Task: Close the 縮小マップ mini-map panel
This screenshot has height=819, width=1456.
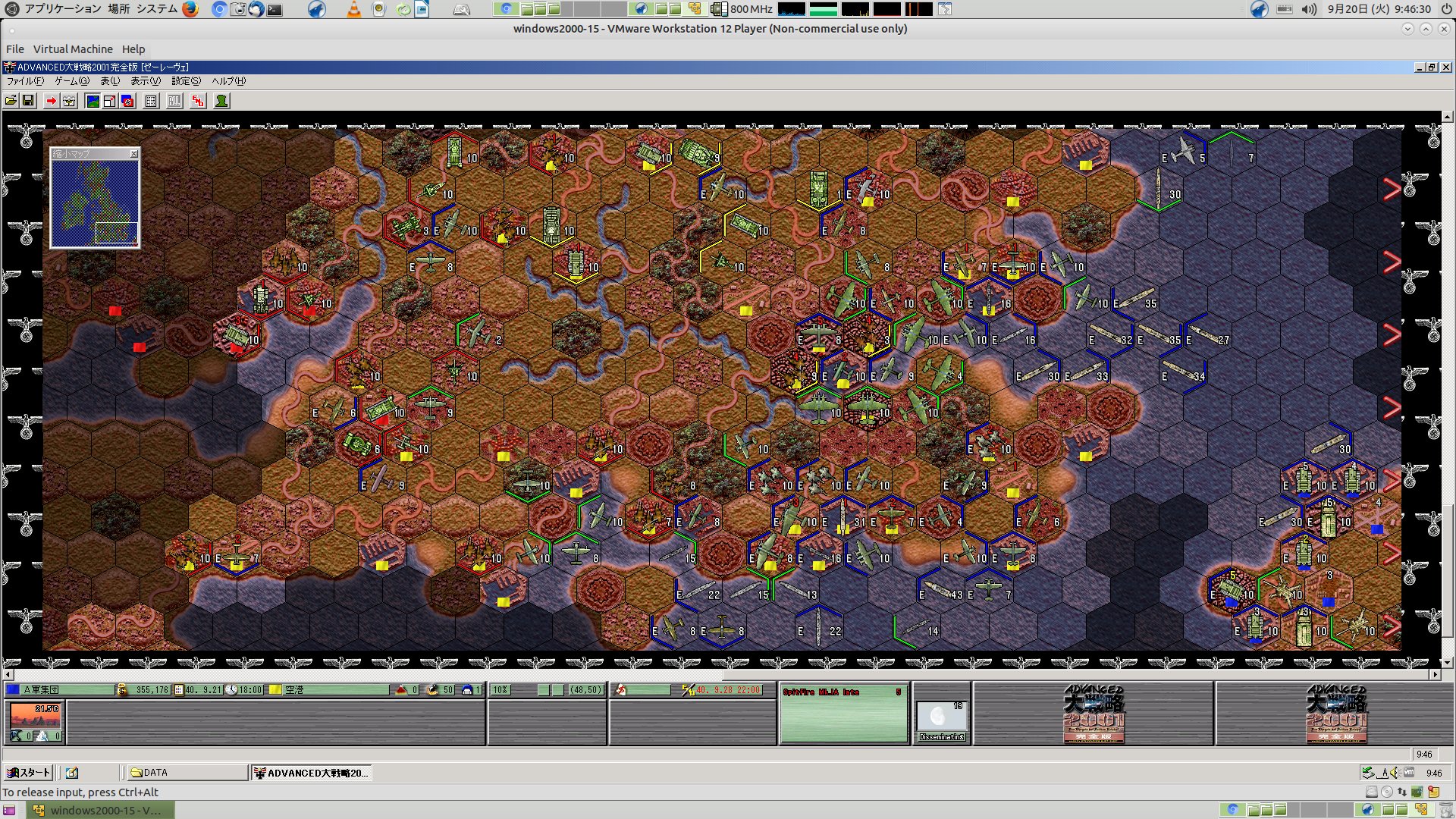Action: click(134, 154)
